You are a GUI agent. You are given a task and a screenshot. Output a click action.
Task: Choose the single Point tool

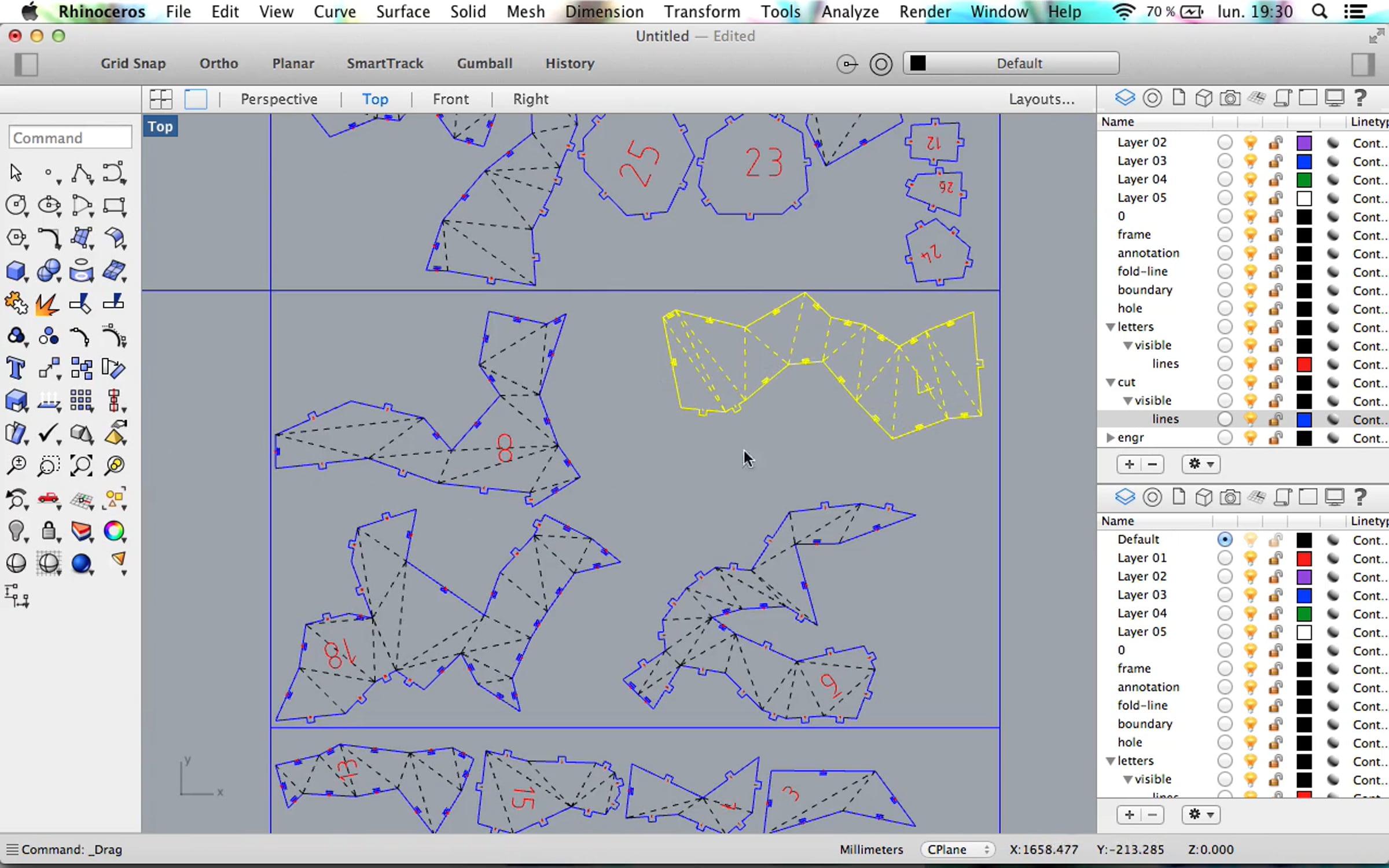pos(49,172)
